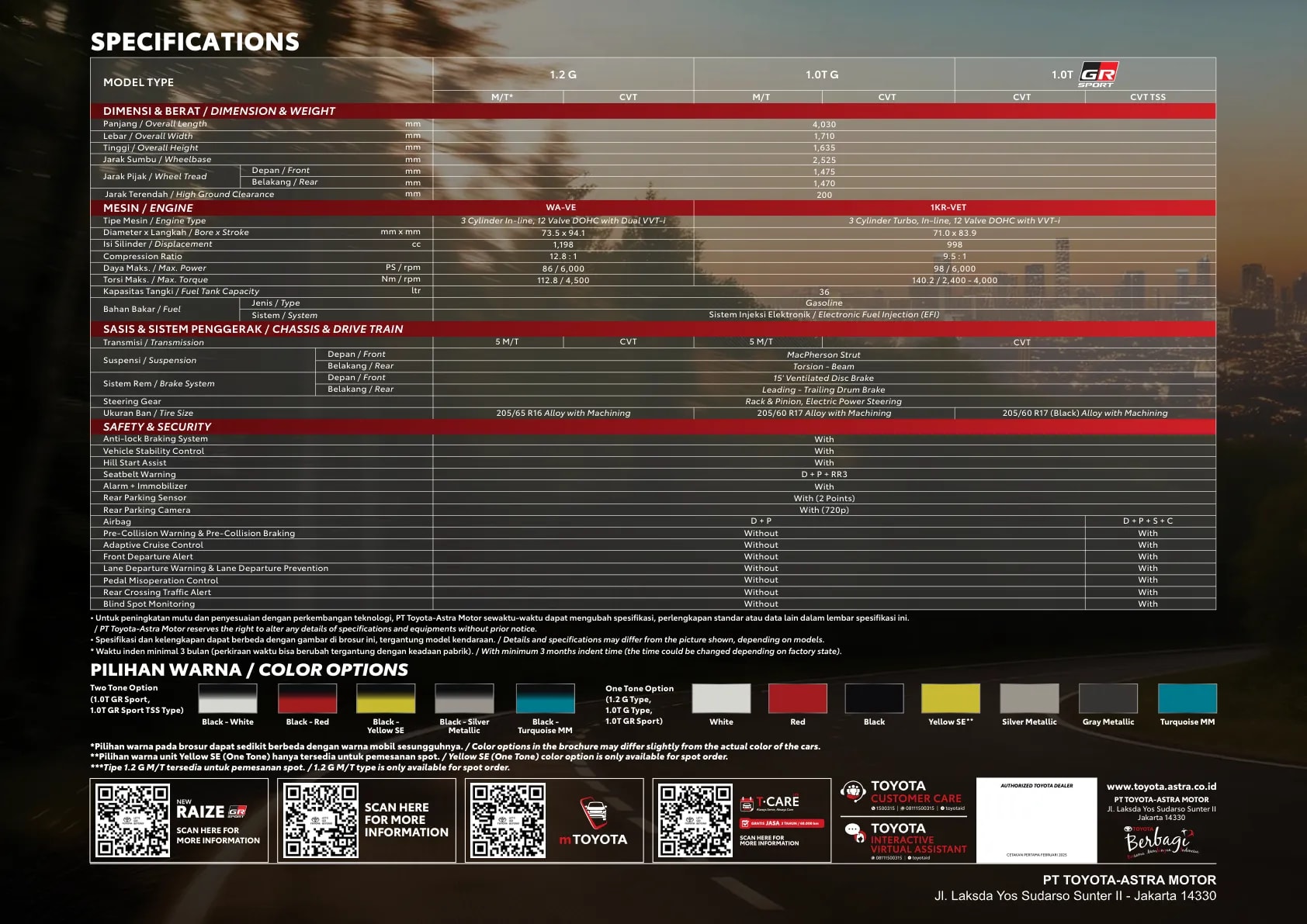The image size is (1307, 924).
Task: Click the Raize QR code
Action: point(133,820)
